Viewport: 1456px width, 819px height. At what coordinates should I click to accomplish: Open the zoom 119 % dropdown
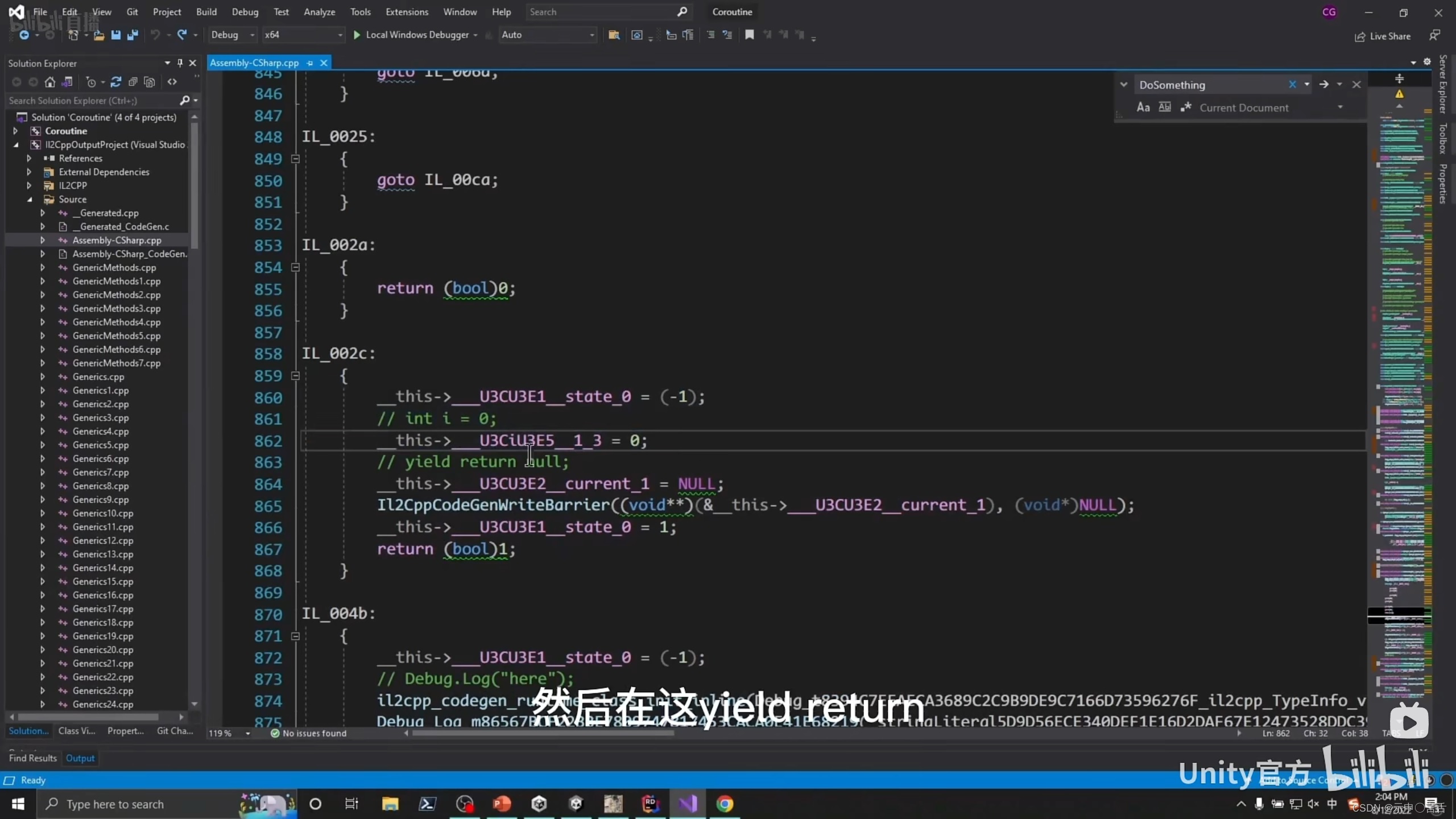coord(247,734)
